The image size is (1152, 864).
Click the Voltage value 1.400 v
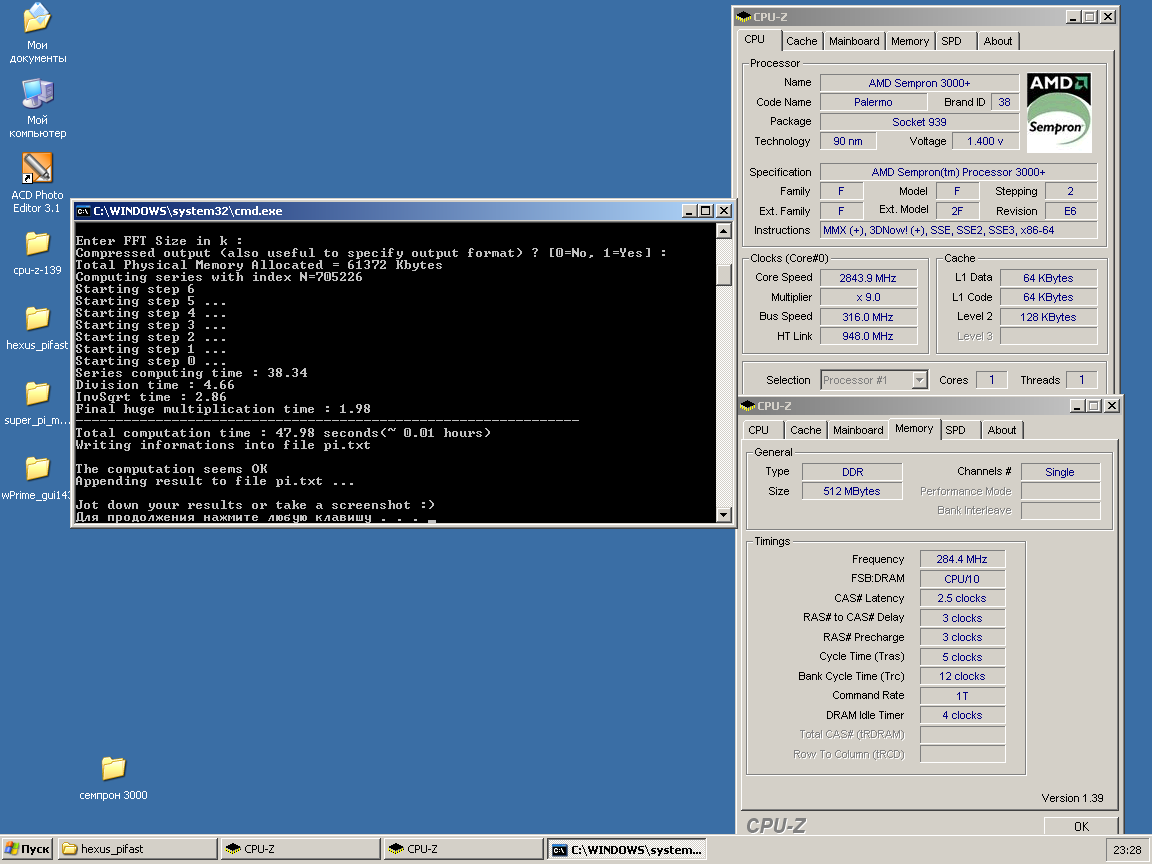coord(985,141)
